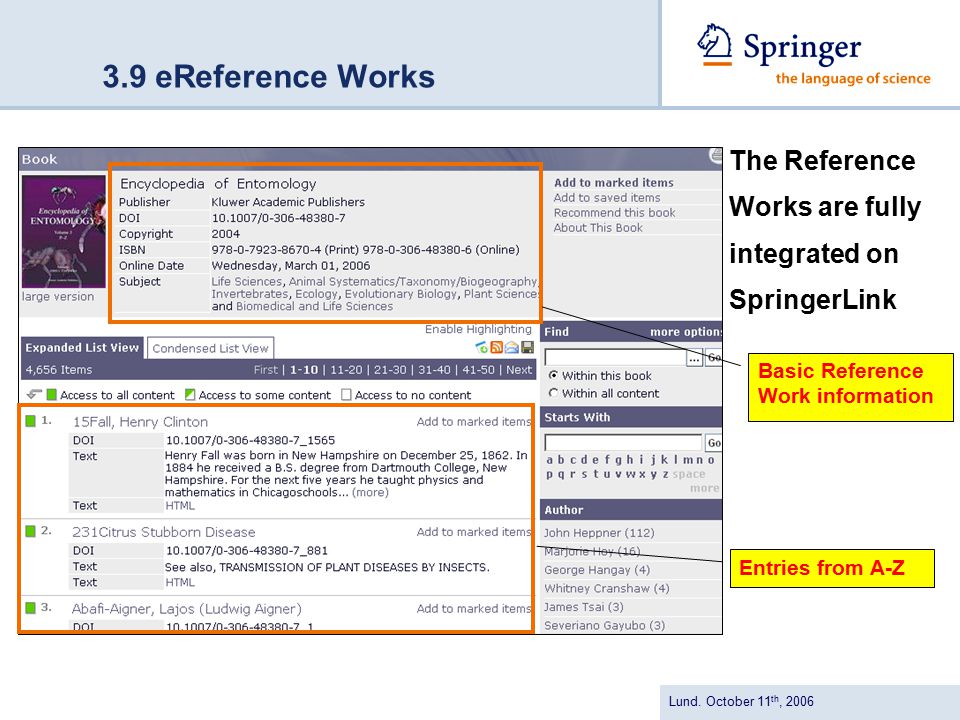The width and height of the screenshot is (960, 720).
Task: Add Citrus Stubborn Disease entry to marked items
Action: tap(474, 532)
